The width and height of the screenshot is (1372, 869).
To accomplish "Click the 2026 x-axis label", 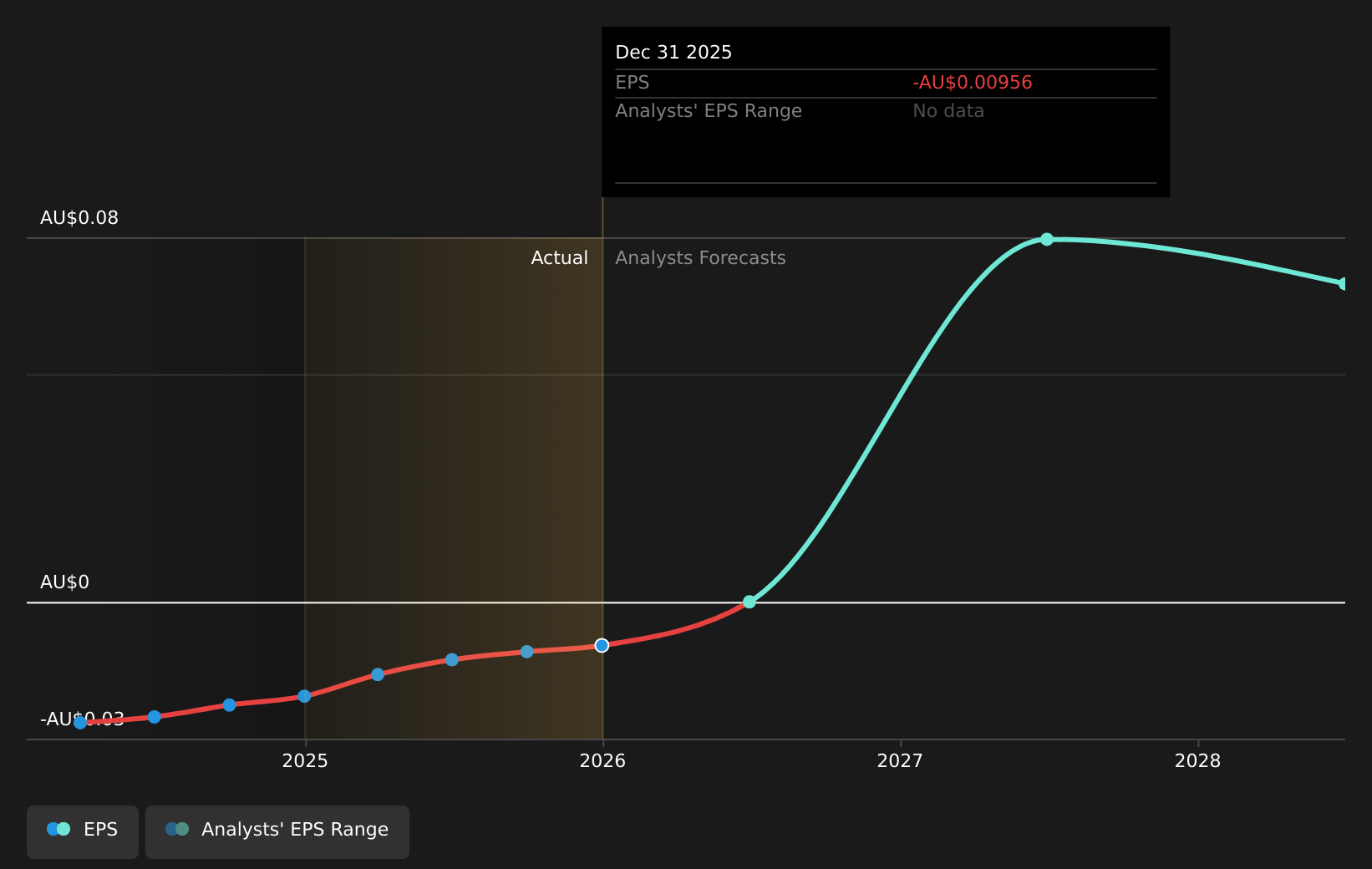I will [602, 760].
